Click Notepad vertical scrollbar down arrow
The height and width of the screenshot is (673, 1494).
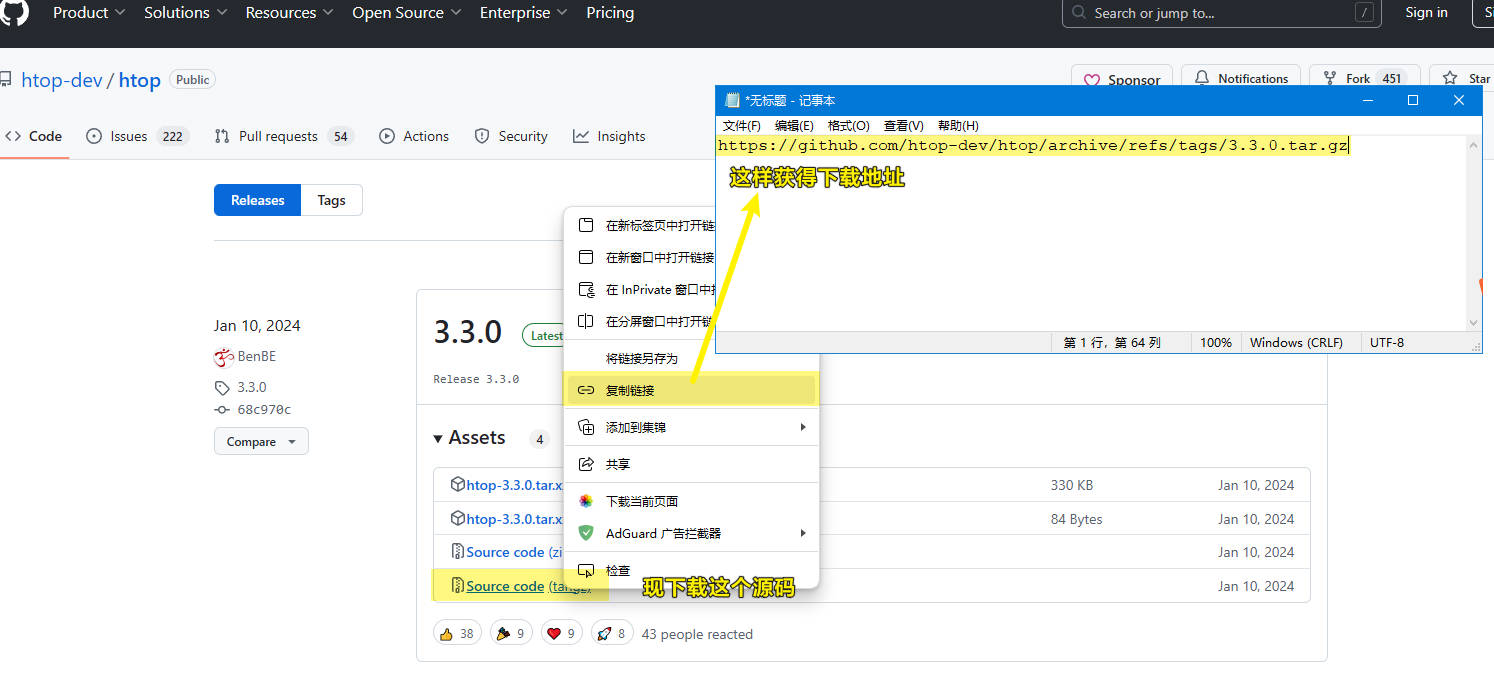[1473, 323]
